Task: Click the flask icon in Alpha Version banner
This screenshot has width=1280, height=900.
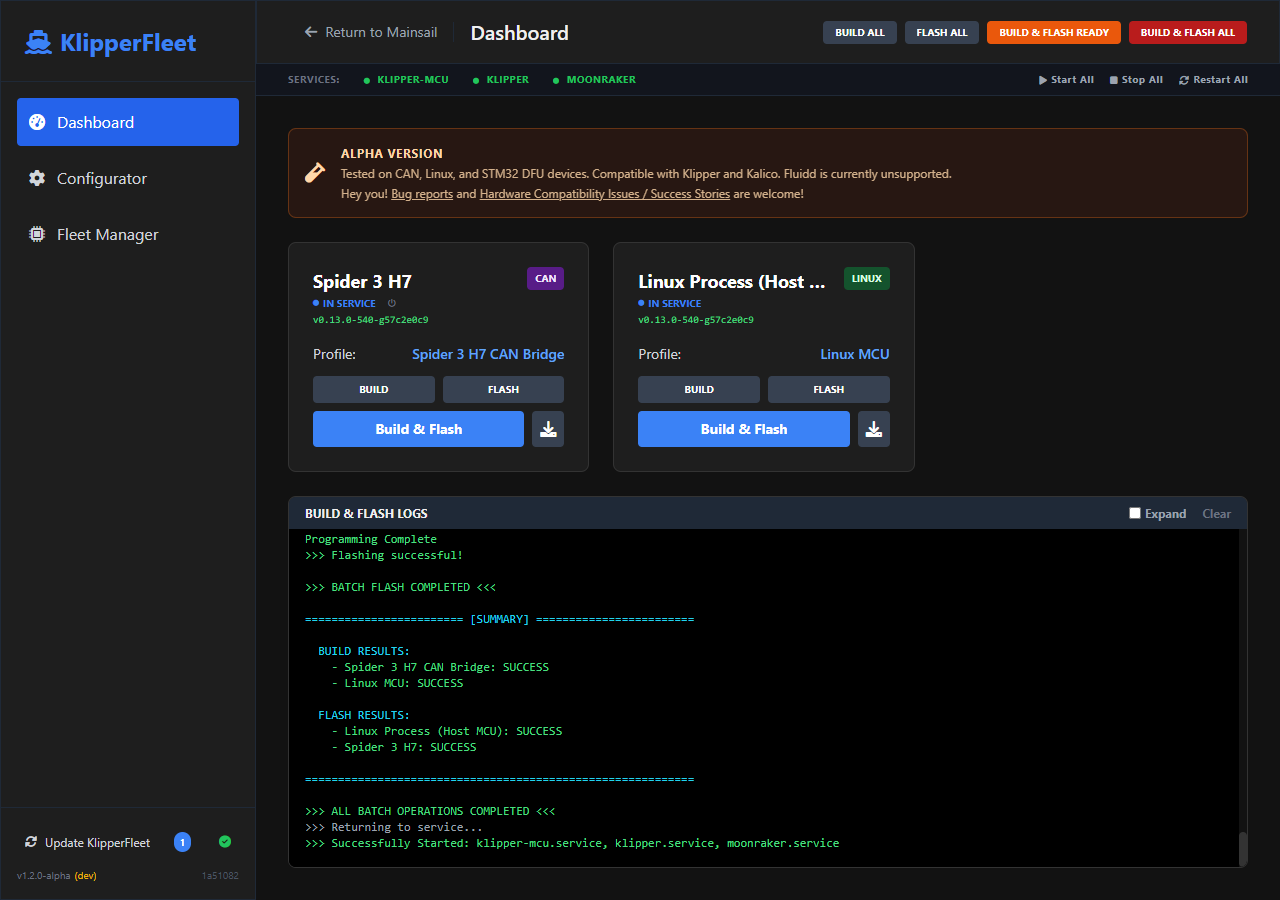Action: point(315,173)
